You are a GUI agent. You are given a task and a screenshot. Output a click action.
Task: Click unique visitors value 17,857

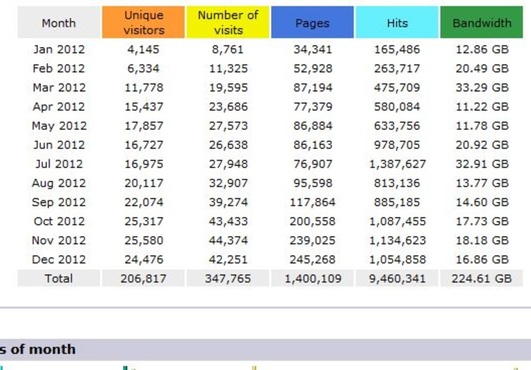tap(144, 126)
